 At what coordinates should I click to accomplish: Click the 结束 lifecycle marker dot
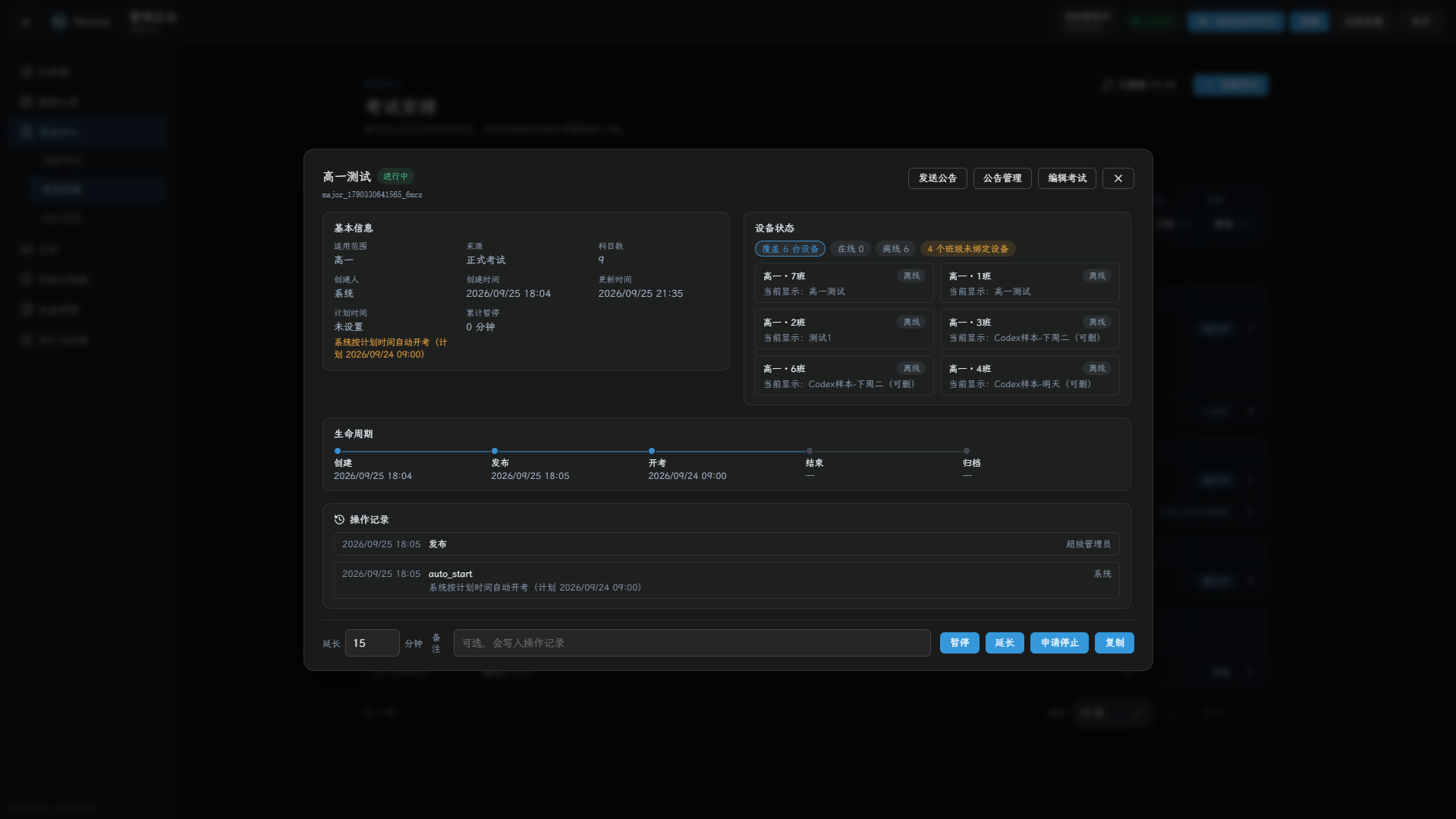[x=810, y=451]
